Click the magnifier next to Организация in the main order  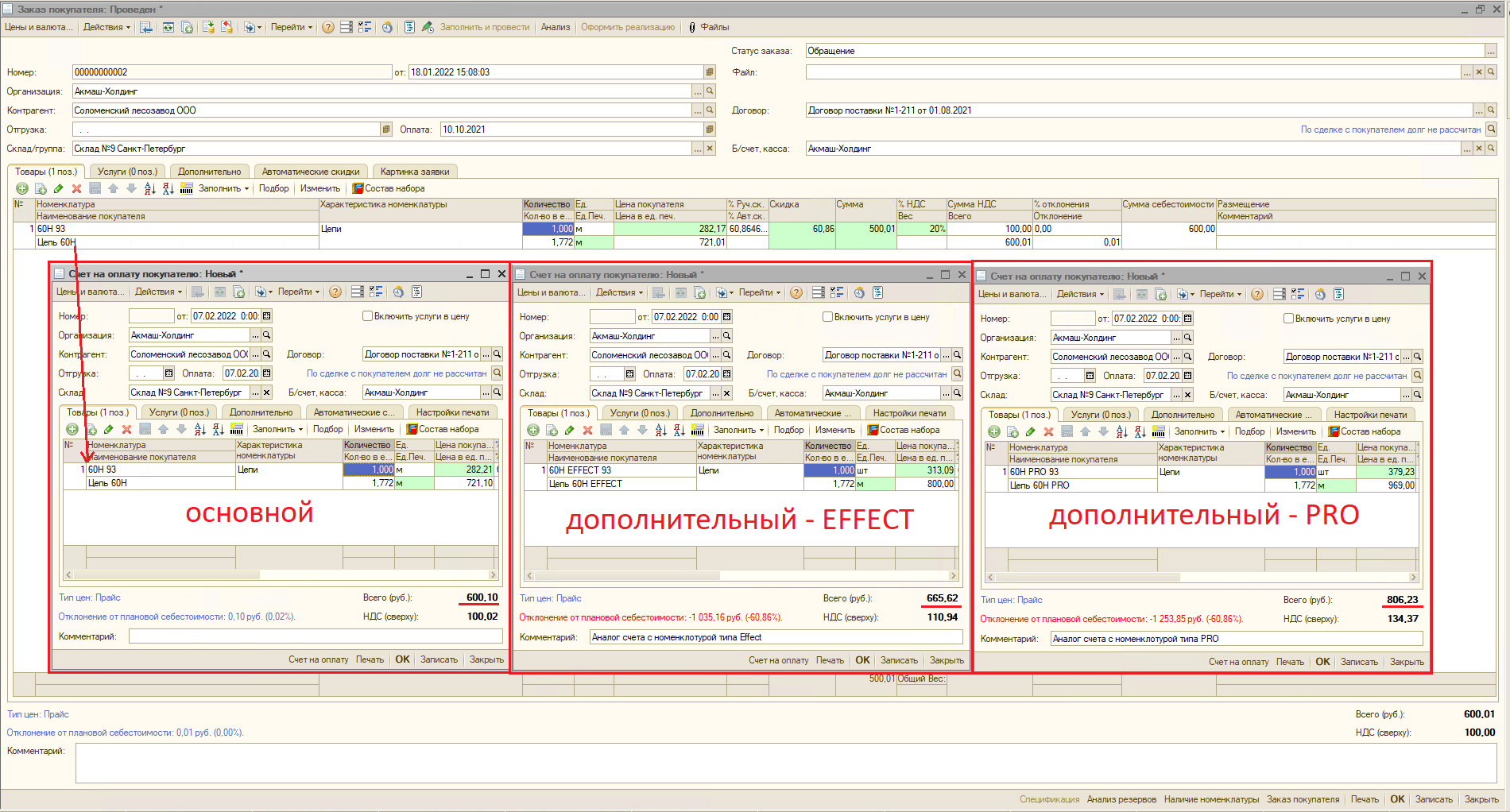click(710, 91)
